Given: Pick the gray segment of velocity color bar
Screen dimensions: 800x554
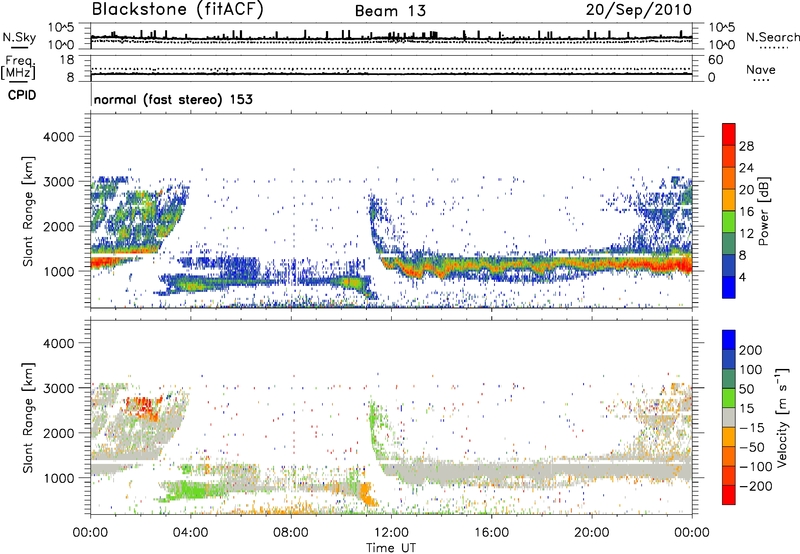Looking at the screenshot, I should (729, 417).
